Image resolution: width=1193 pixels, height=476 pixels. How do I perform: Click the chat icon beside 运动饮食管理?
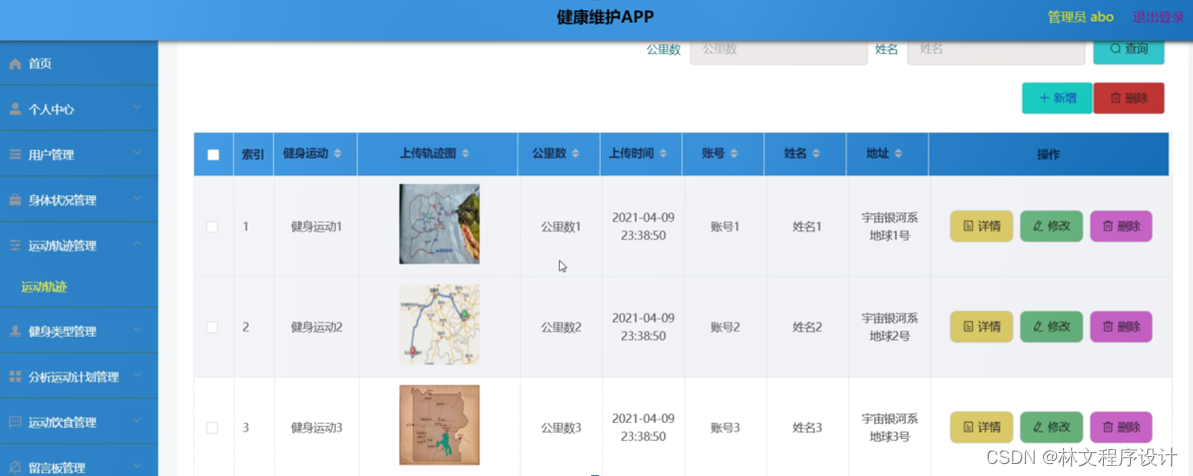(15, 422)
